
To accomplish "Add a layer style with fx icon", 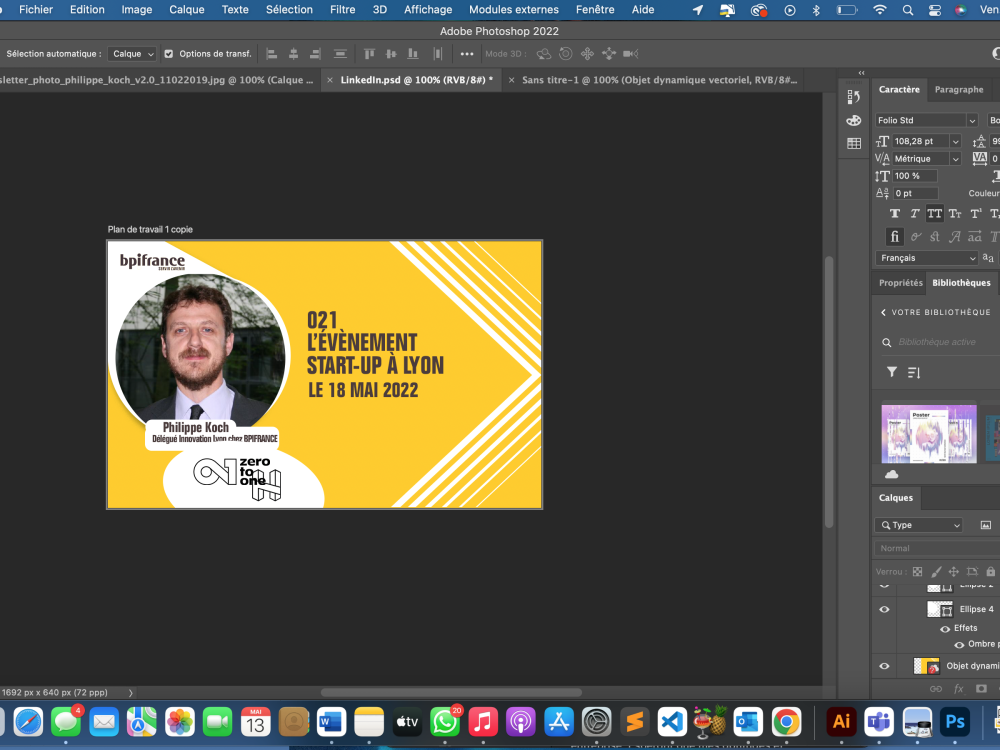I will (959, 689).
